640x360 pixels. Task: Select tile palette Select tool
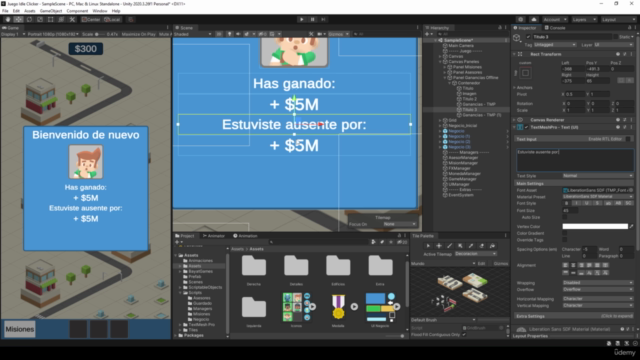[428, 246]
